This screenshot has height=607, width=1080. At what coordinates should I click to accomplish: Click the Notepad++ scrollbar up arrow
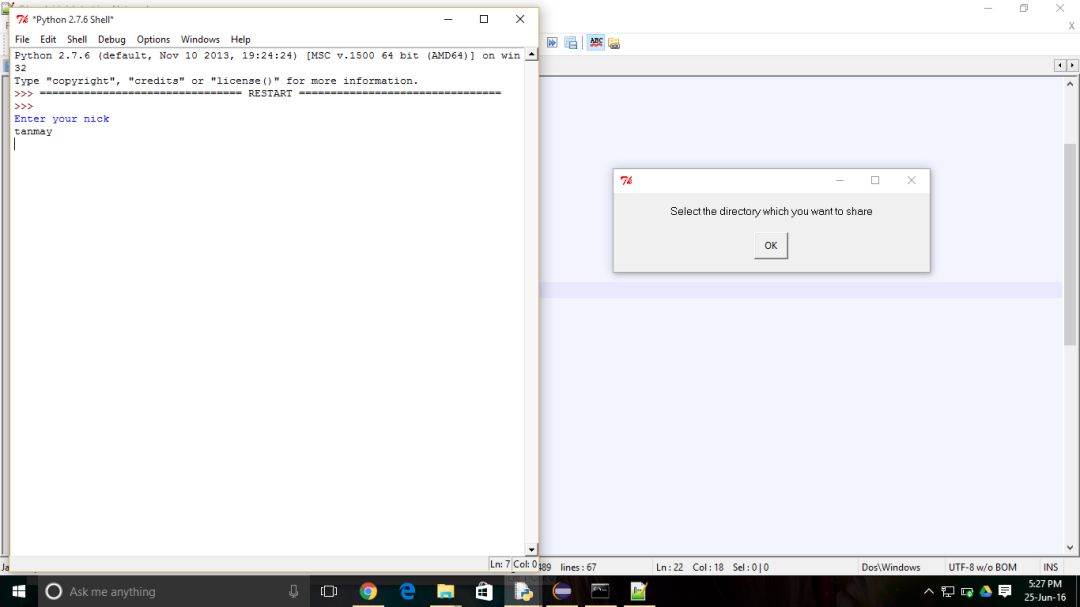click(x=1070, y=84)
